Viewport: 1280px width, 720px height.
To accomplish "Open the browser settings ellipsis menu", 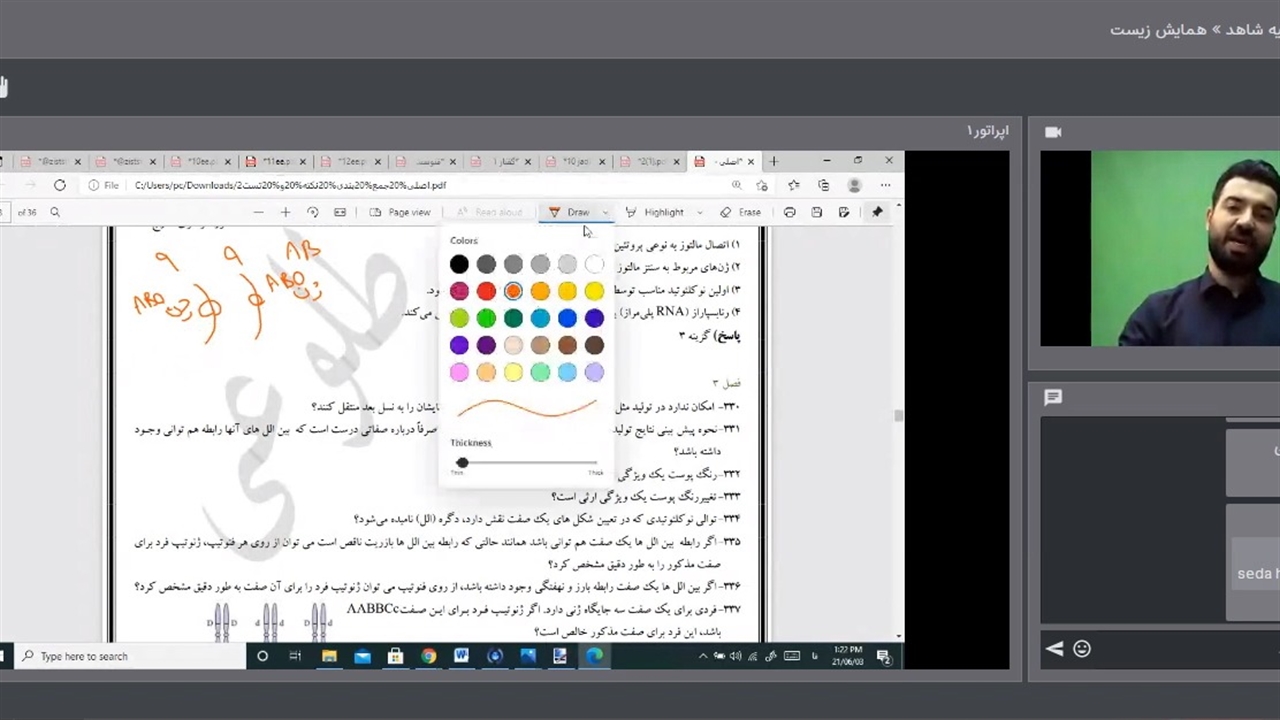I will pyautogui.click(x=885, y=185).
